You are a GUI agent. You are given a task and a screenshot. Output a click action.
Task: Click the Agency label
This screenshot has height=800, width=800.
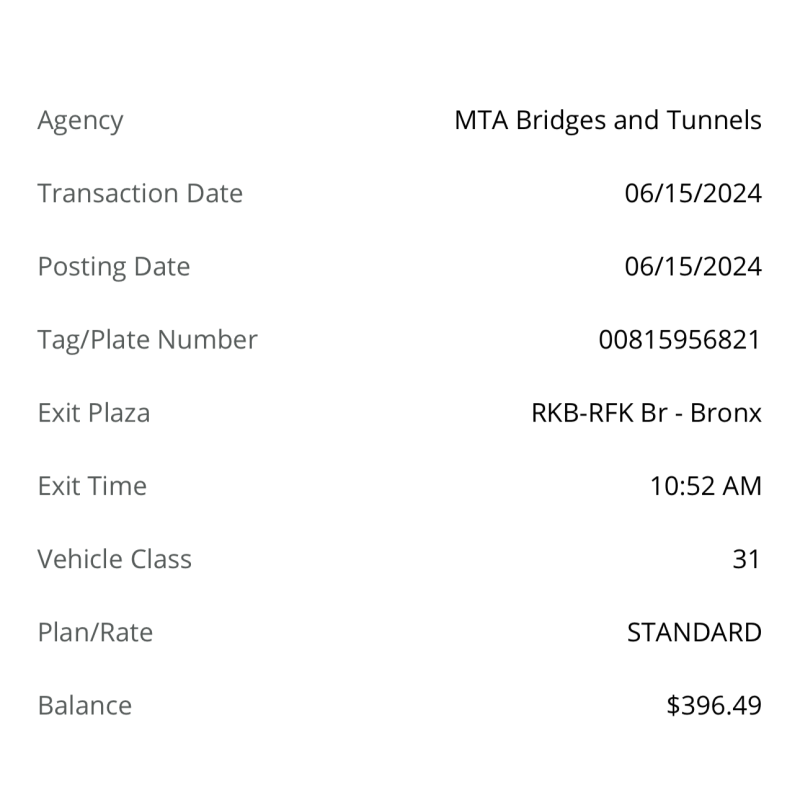[x=81, y=121]
